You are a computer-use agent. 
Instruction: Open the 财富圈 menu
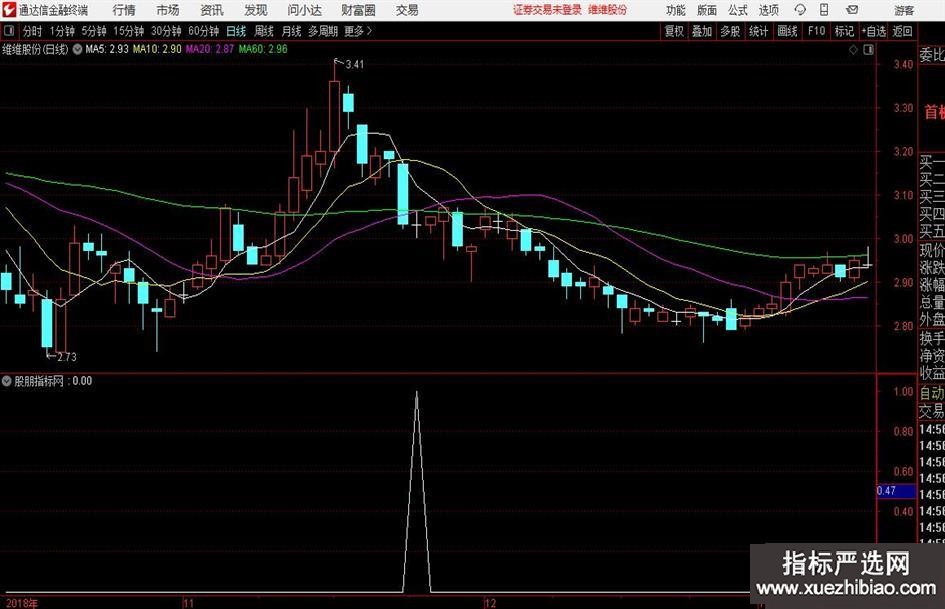358,10
